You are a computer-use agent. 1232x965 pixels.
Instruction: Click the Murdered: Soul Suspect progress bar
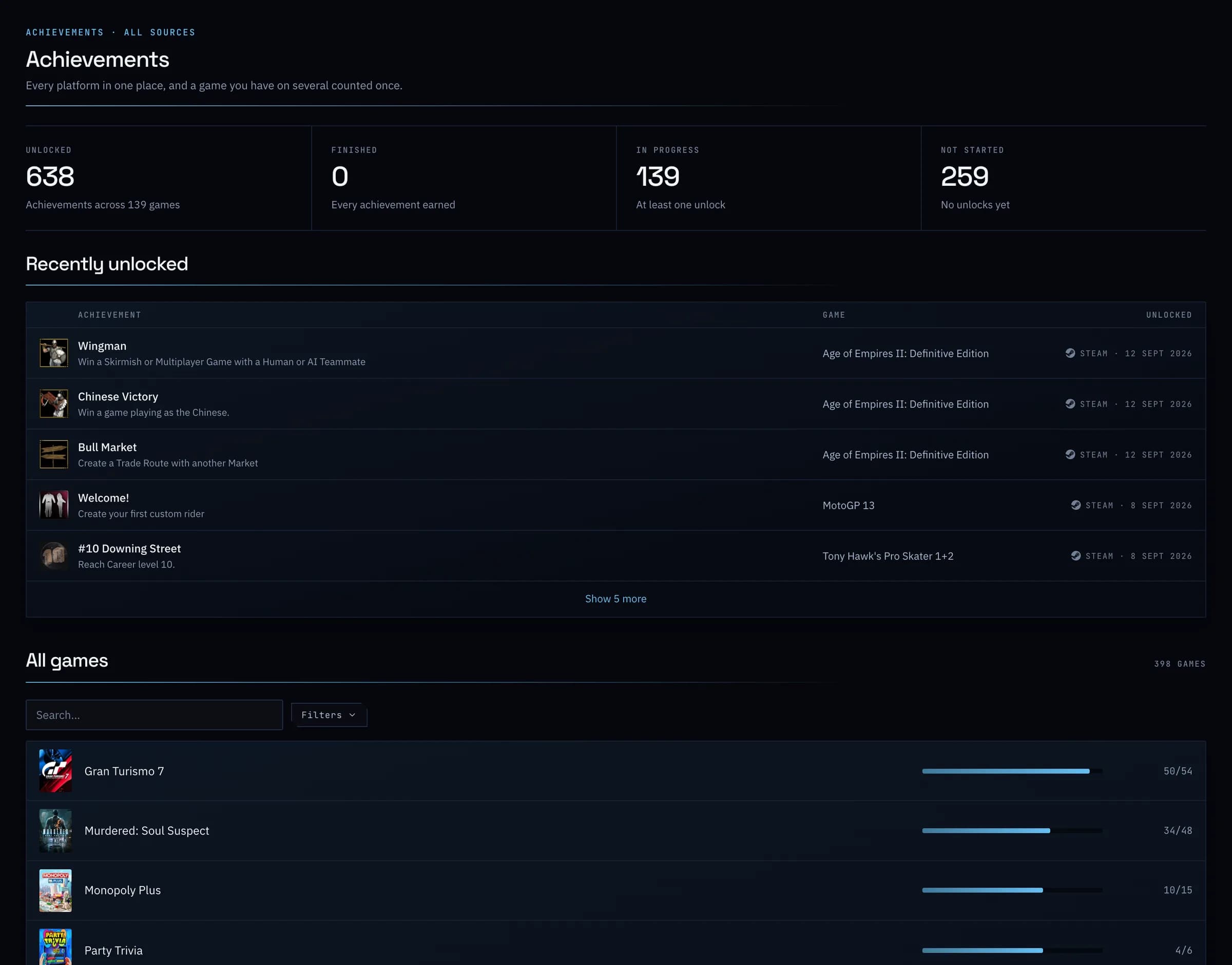click(x=1012, y=831)
